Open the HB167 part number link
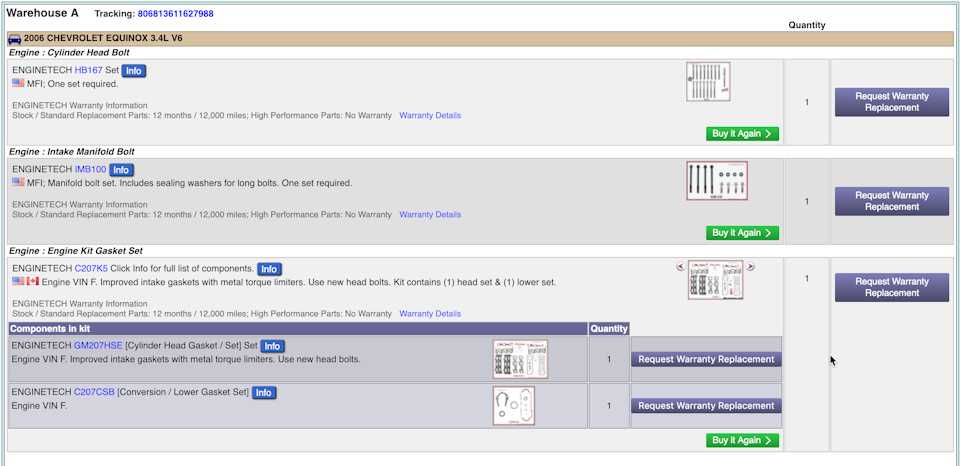The width and height of the screenshot is (960, 466). [88, 71]
